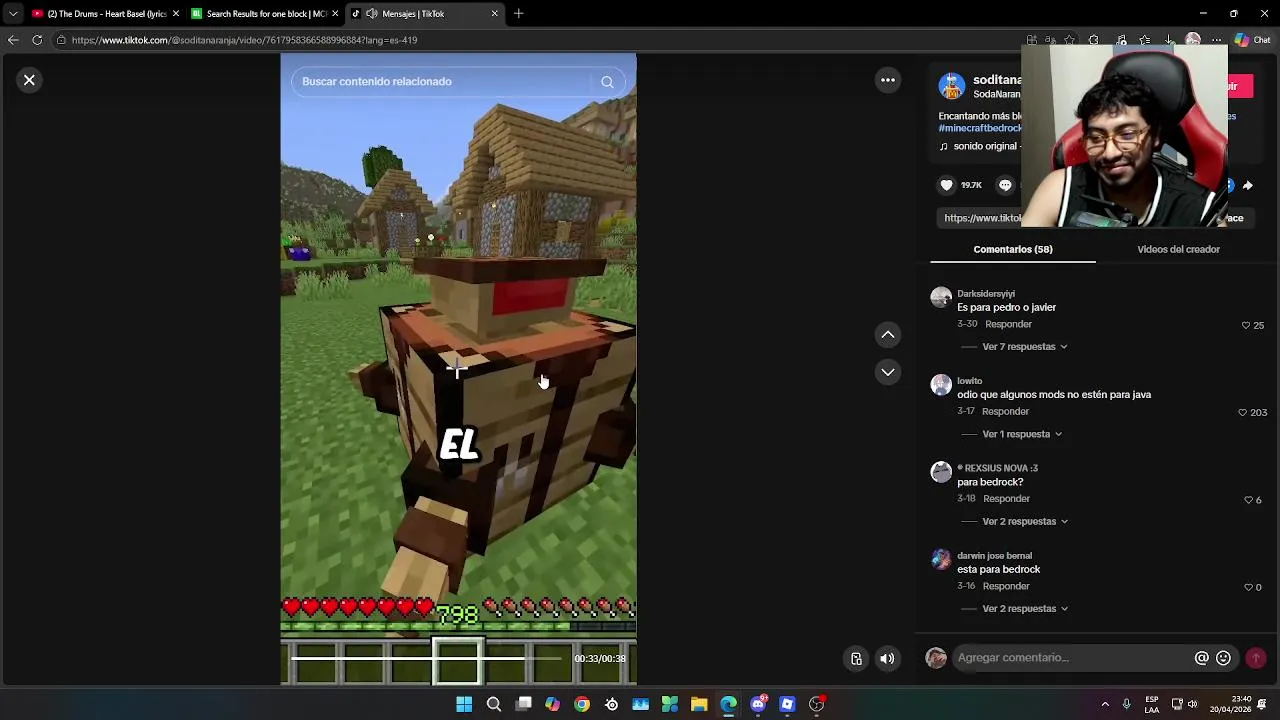Mute the video with the speaker icon
The width and height of the screenshot is (1280, 720).
887,658
